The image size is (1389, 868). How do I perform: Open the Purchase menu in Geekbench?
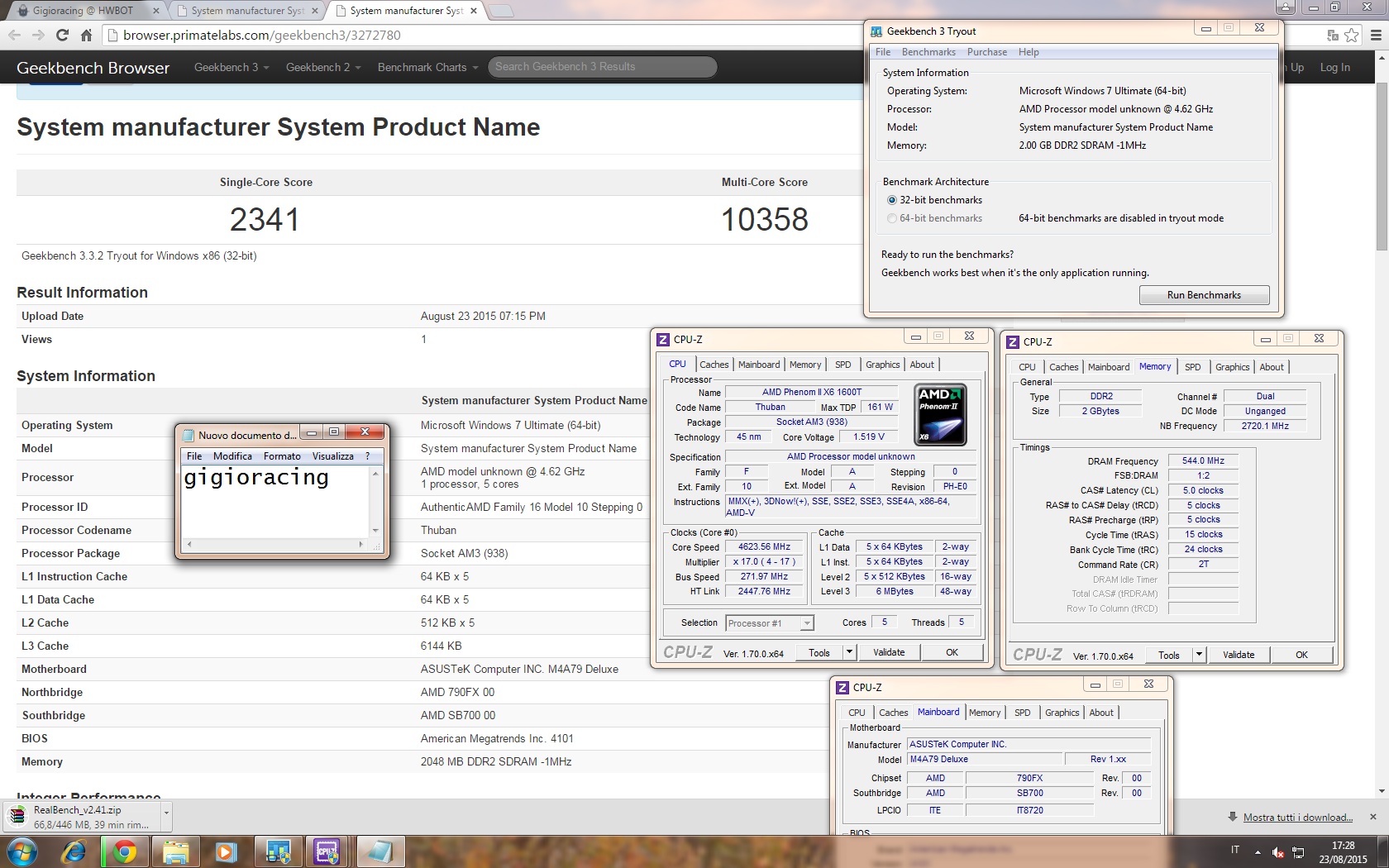(x=987, y=52)
